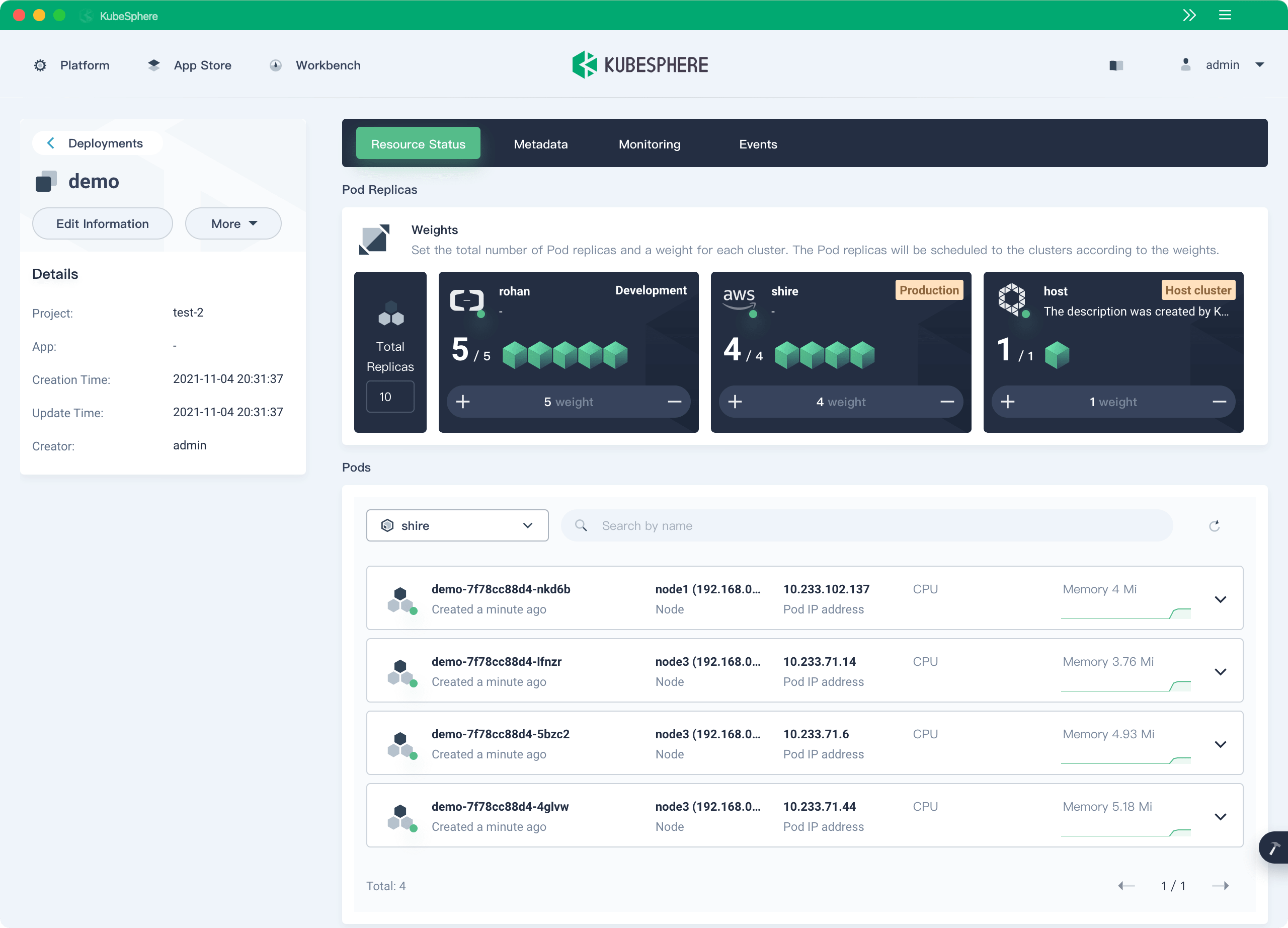Click next page arrow in pods pagination
The image size is (1288, 928).
point(1221,886)
